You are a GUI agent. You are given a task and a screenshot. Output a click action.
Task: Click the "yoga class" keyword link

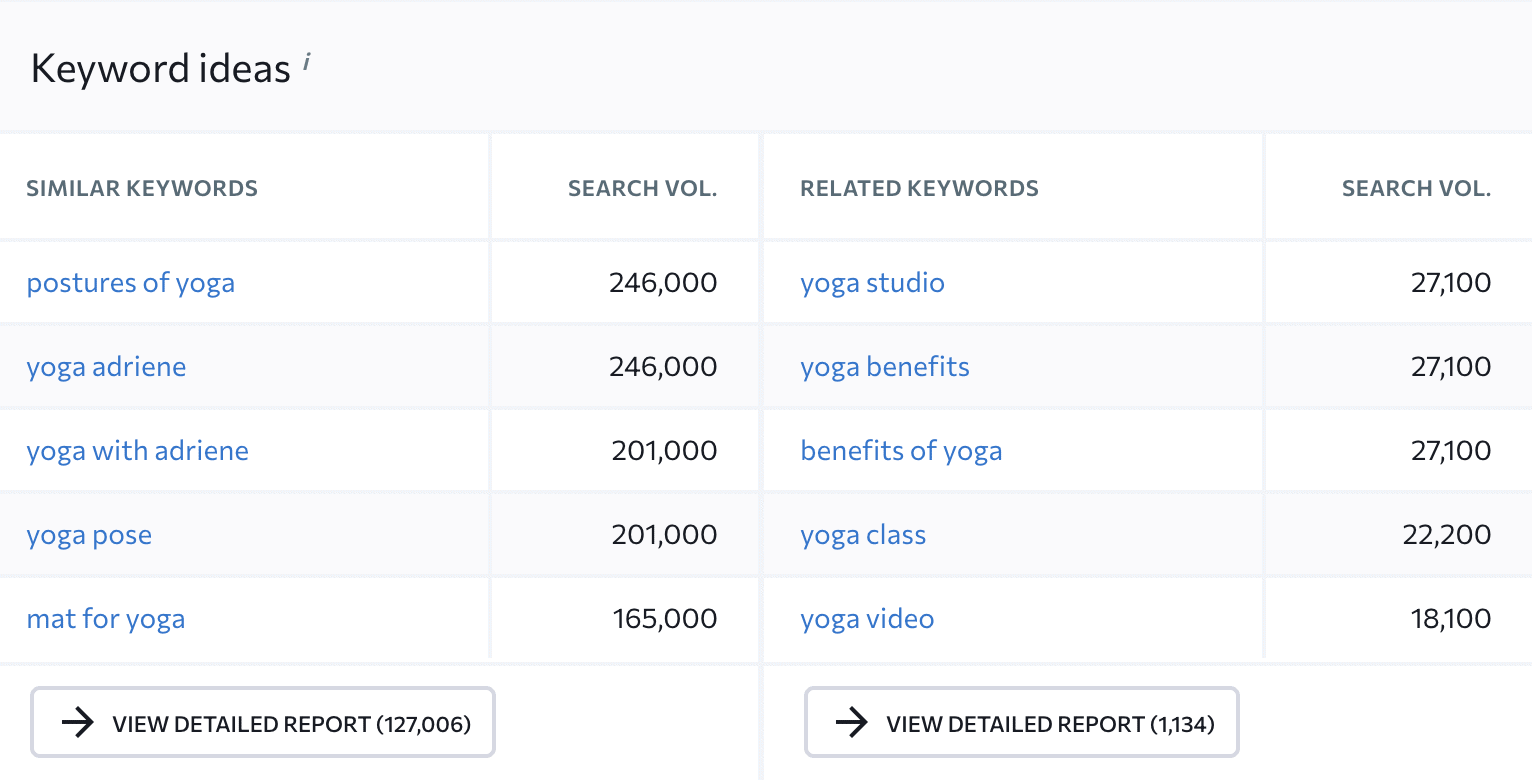point(862,535)
